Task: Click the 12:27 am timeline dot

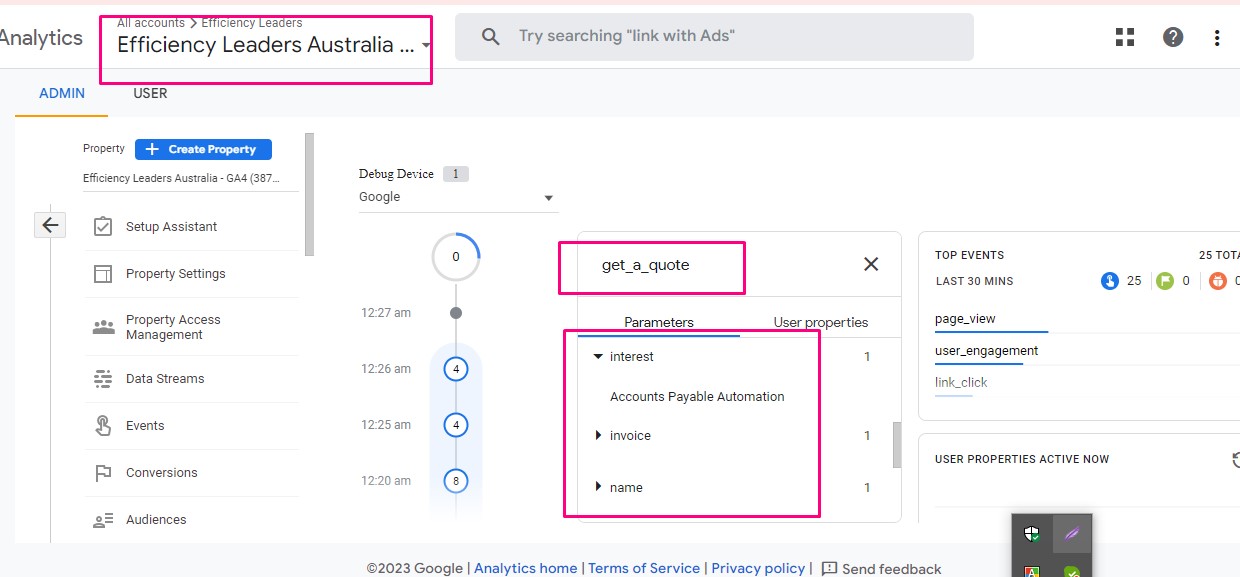Action: (456, 313)
